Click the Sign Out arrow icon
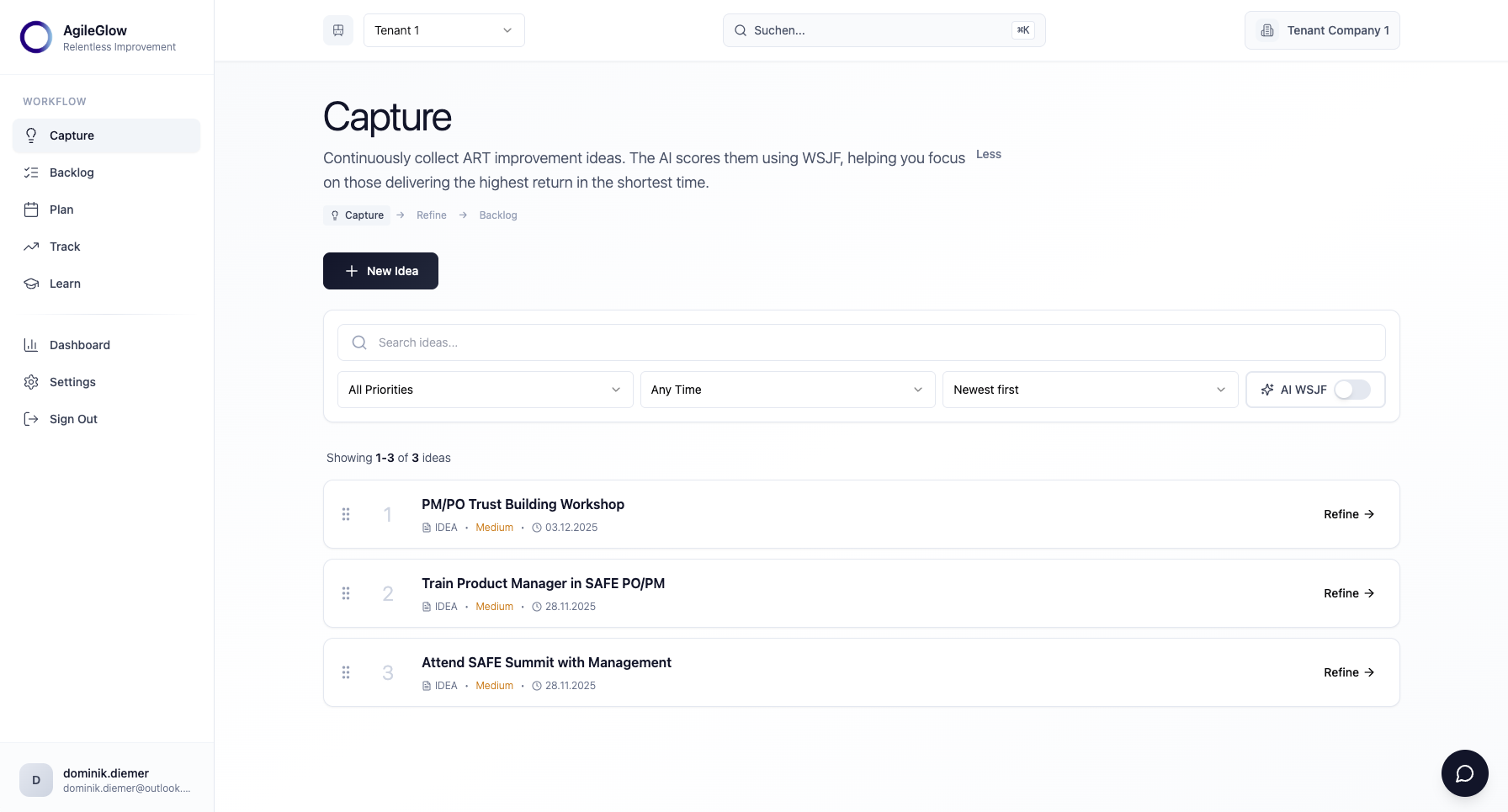Viewport: 1508px width, 812px height. pyautogui.click(x=31, y=418)
